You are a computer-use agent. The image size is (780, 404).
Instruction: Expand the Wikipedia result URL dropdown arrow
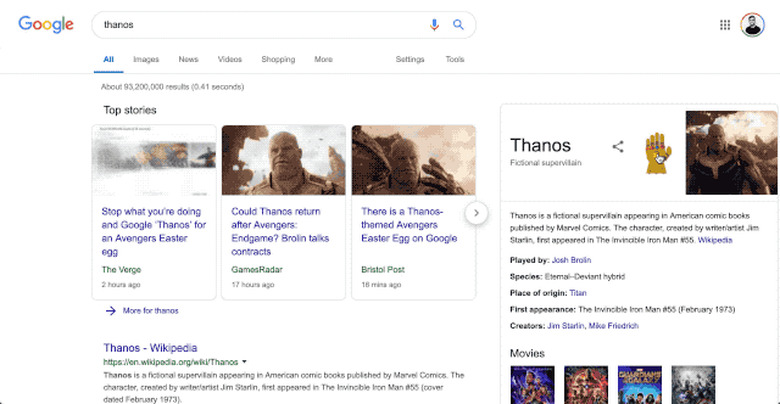pyautogui.click(x=244, y=362)
